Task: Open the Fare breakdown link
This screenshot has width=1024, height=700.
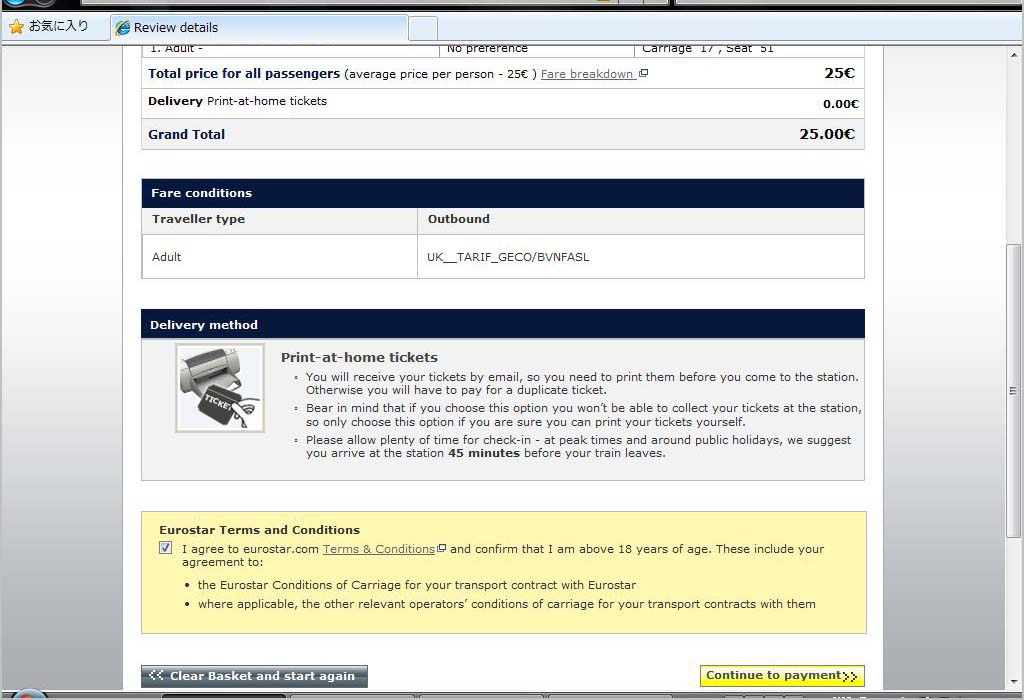Action: coord(587,74)
